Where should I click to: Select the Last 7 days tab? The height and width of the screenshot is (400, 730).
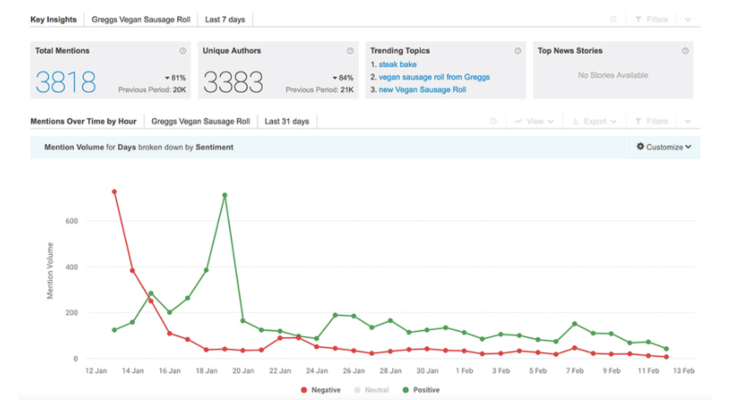coord(225,20)
